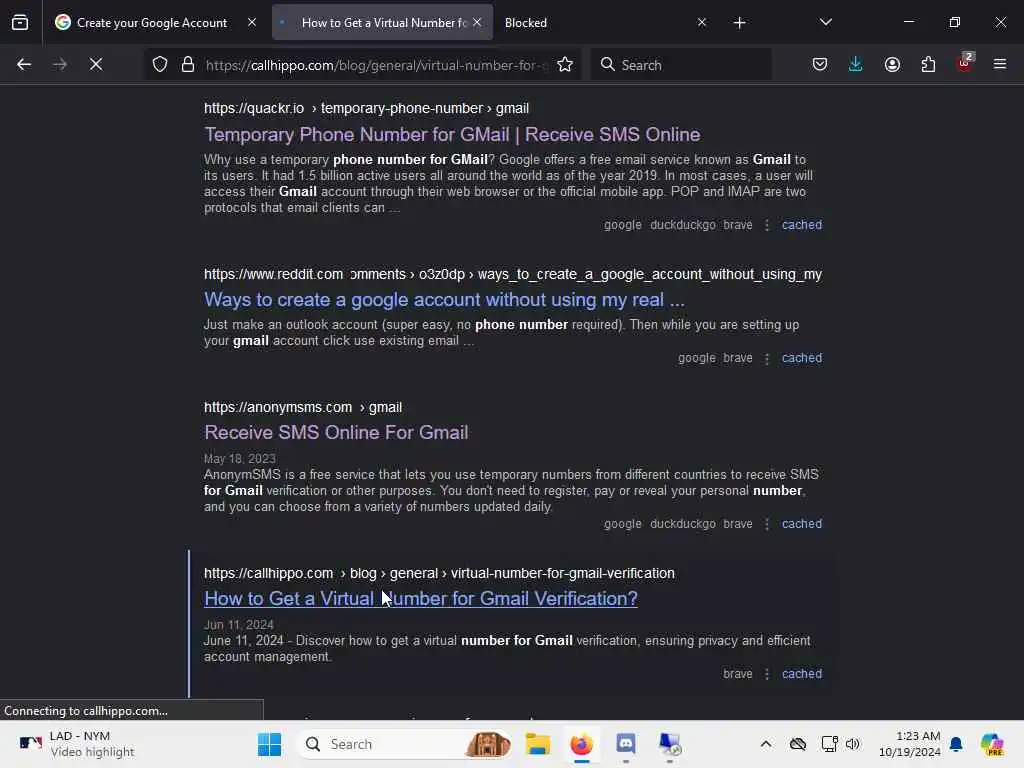Open the Firefox account menu

tap(892, 65)
